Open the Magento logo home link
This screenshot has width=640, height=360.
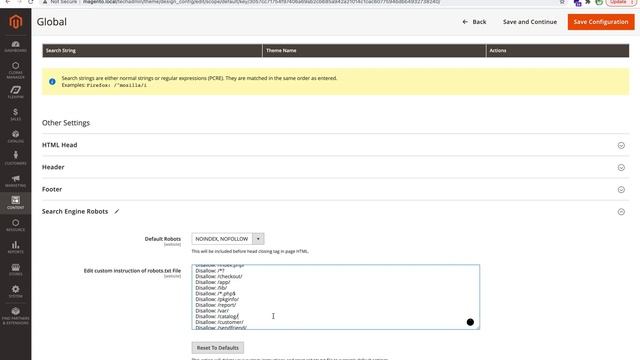pos(16,22)
